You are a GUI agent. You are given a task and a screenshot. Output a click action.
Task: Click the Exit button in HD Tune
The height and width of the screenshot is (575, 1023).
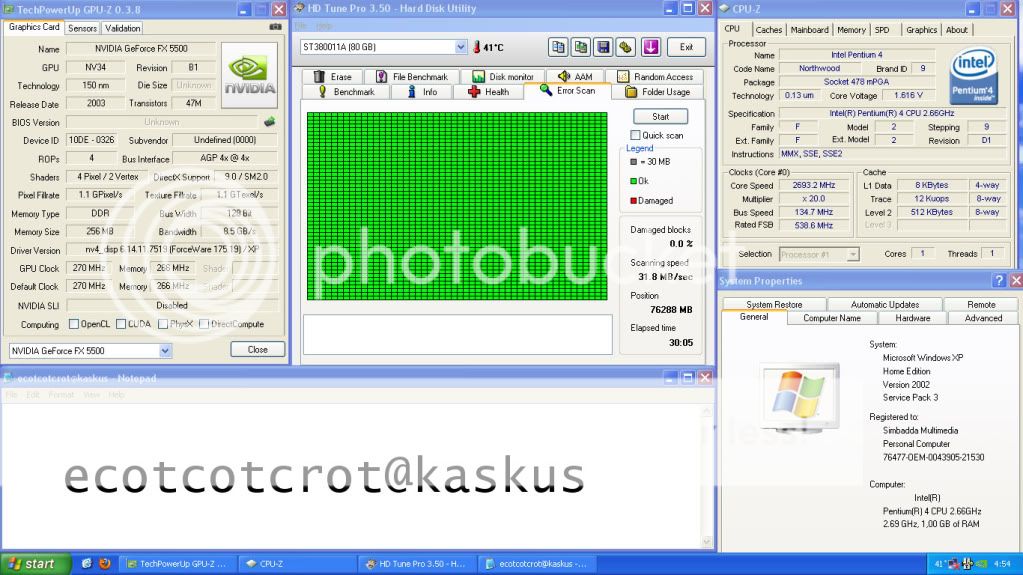686,47
